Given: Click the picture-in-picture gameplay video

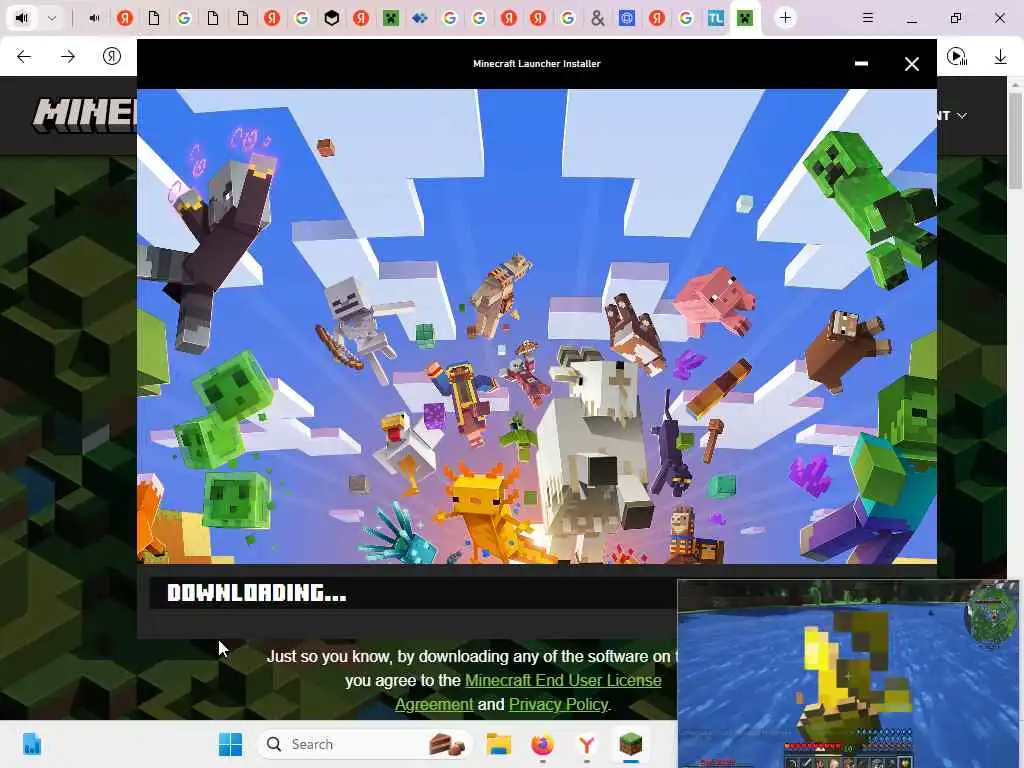Looking at the screenshot, I should [848, 673].
